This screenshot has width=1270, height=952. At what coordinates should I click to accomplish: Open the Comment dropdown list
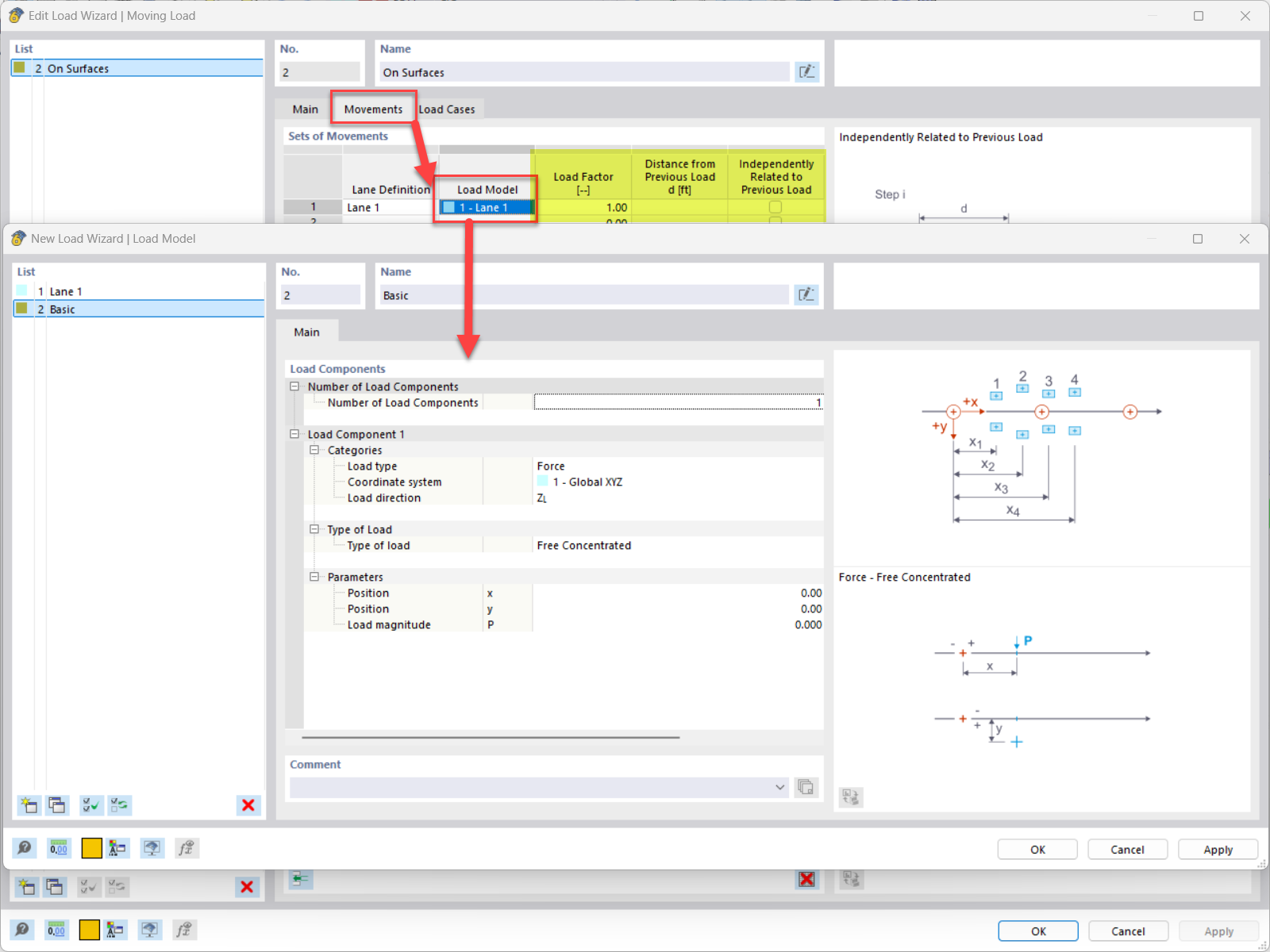click(779, 787)
